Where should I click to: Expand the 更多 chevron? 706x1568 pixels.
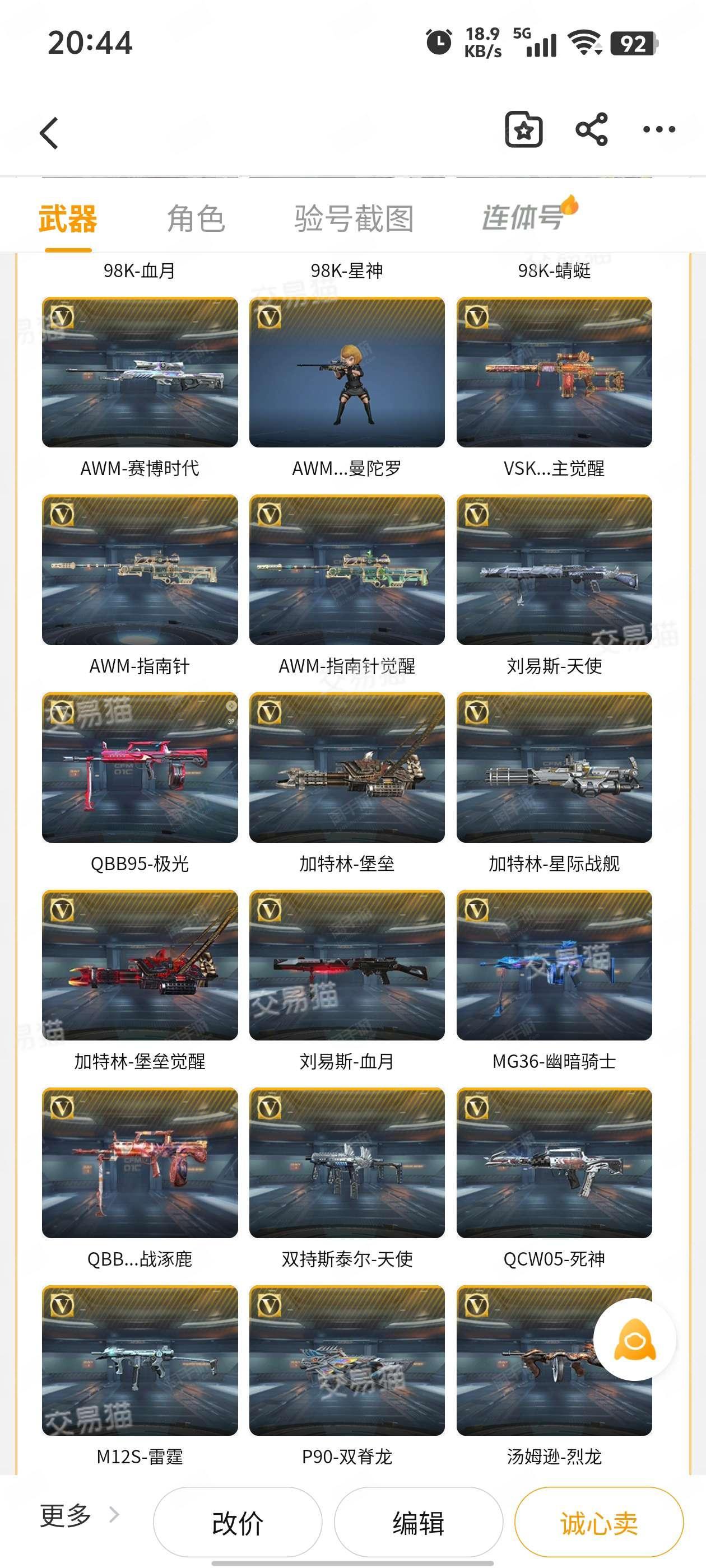(x=114, y=1514)
